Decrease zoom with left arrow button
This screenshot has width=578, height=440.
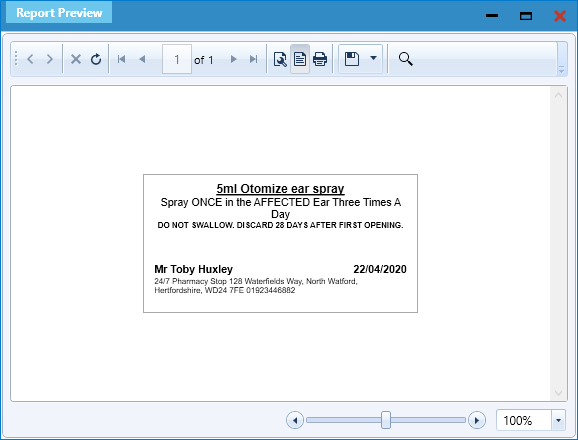(295, 420)
